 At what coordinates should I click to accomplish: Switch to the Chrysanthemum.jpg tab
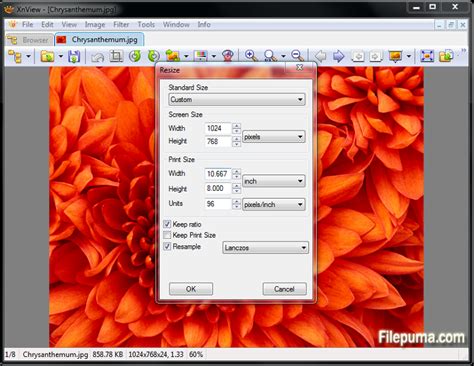click(99, 39)
